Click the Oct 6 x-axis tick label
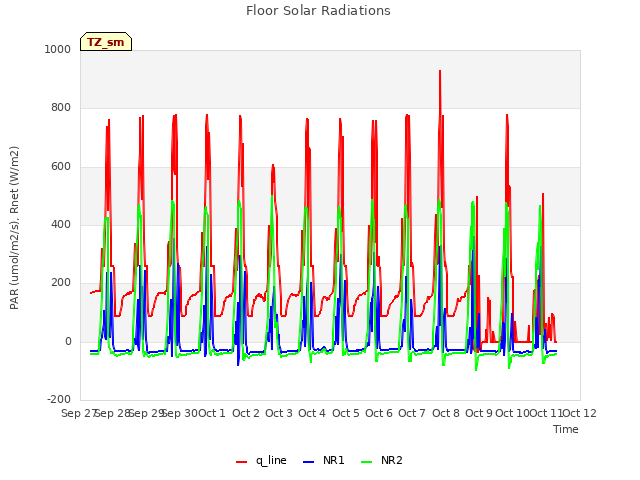Image resolution: width=640 pixels, height=480 pixels. pyautogui.click(x=379, y=413)
